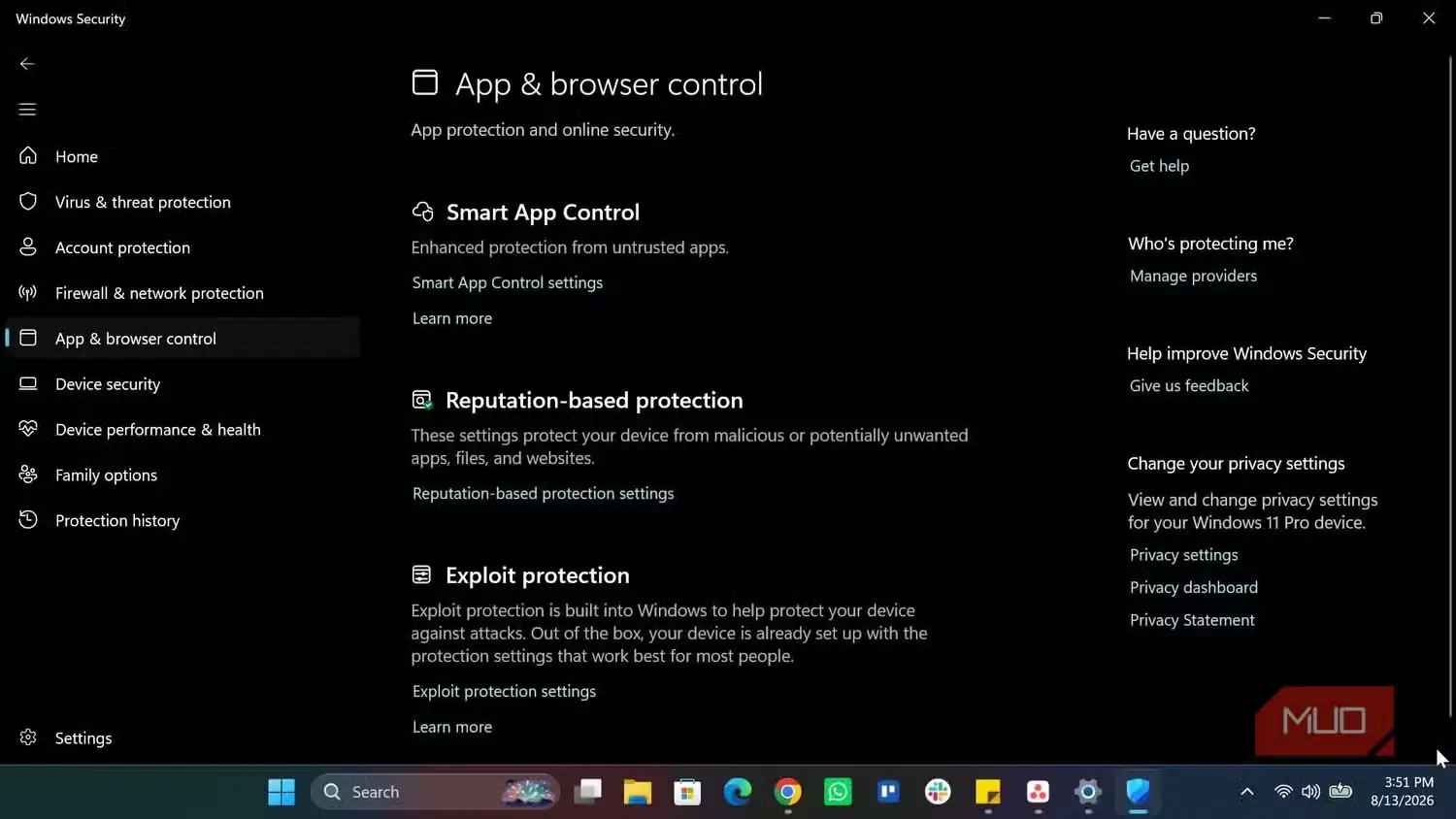Click Windows Security shield in taskbar

point(1138,792)
